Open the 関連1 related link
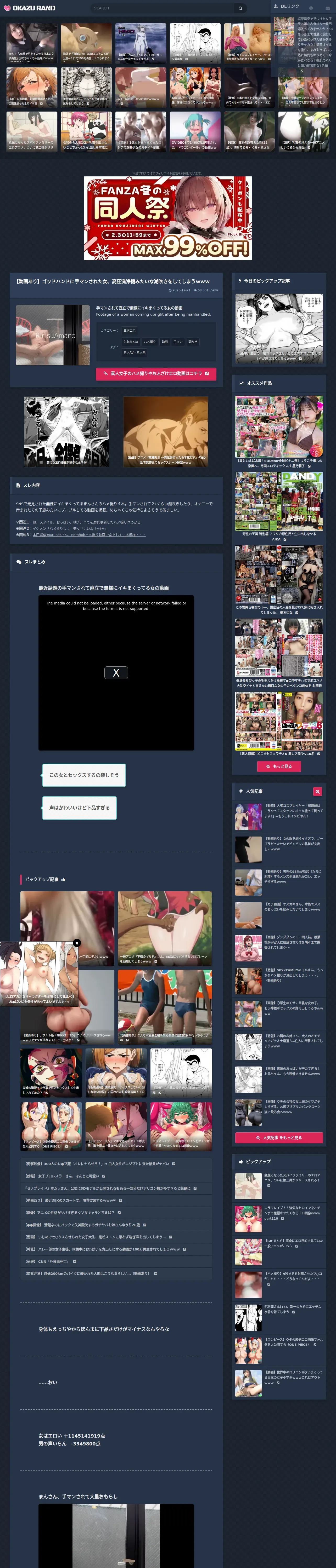Screen dimensions: 336x1568 (87, 522)
